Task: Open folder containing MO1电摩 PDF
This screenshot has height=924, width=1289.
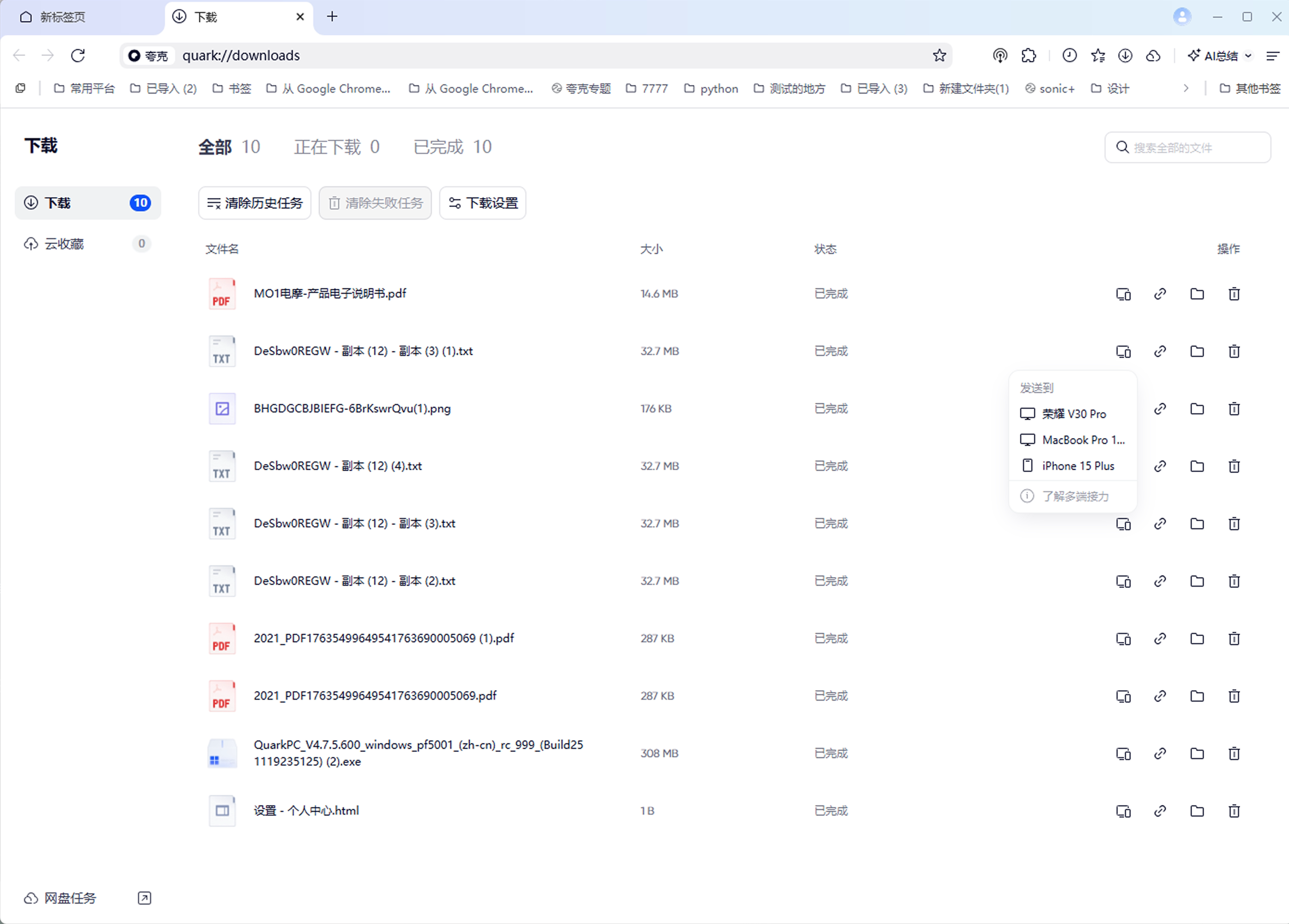Action: click(1197, 294)
